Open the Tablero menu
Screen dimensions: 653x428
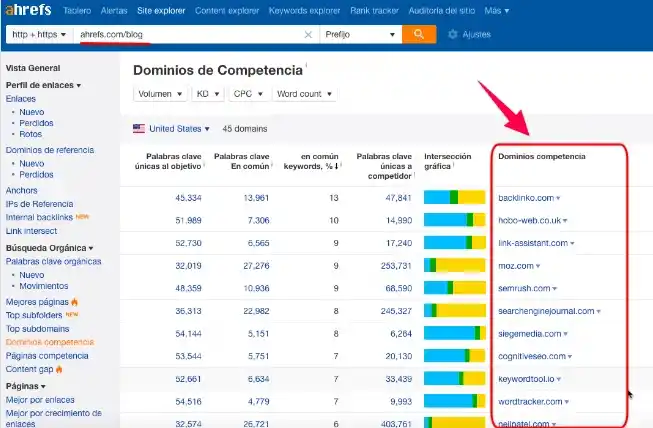[x=77, y=11]
